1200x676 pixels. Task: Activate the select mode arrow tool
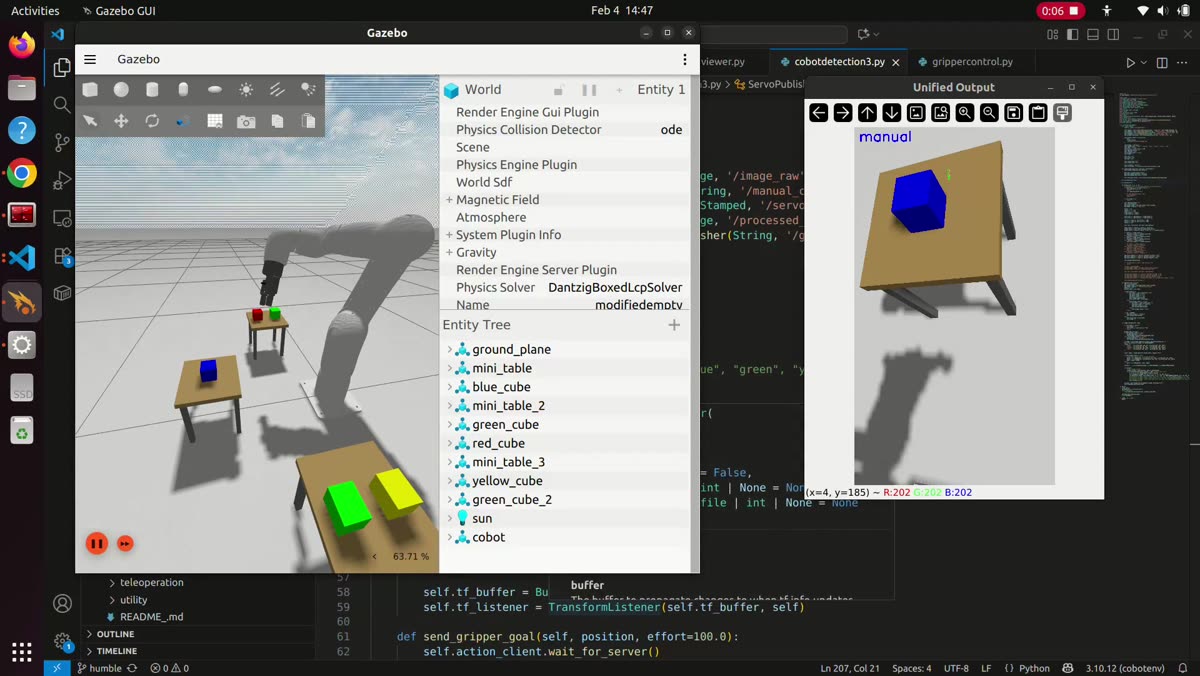click(x=90, y=121)
